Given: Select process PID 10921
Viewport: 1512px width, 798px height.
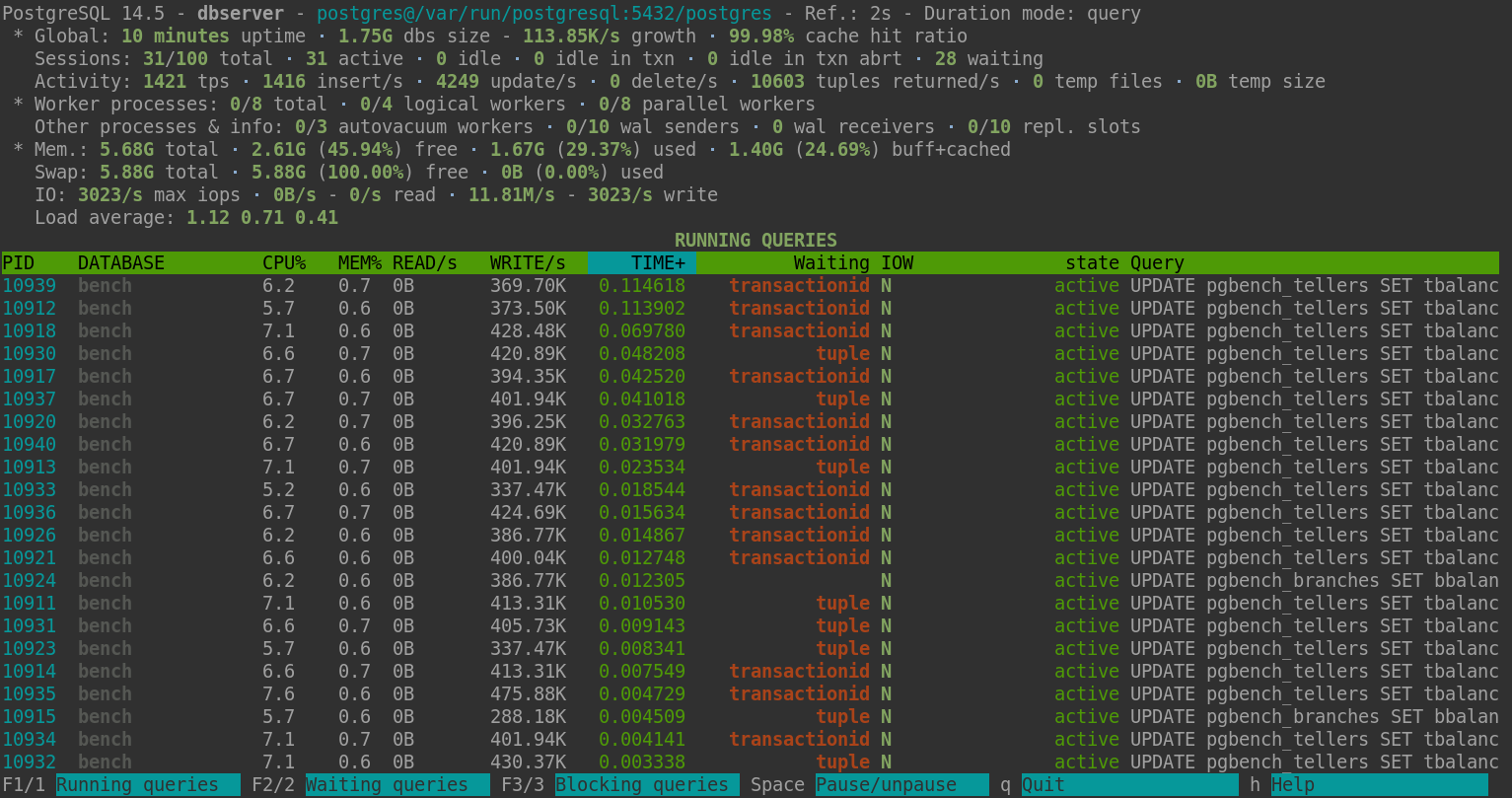Looking at the screenshot, I should pos(29,558).
